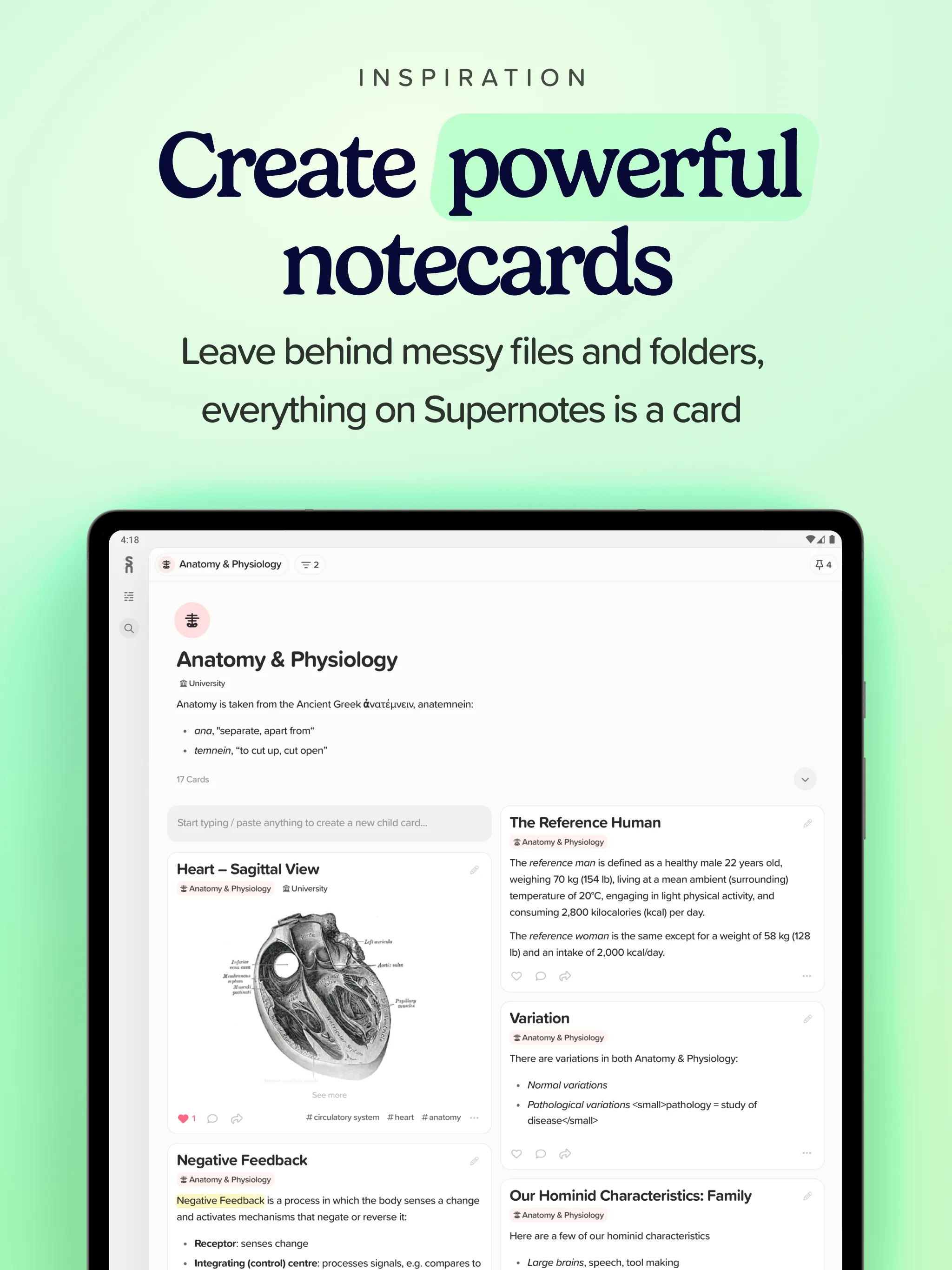Click the notification/bookmark icon top right
Screen dimensions: 952x1270
tap(820, 565)
